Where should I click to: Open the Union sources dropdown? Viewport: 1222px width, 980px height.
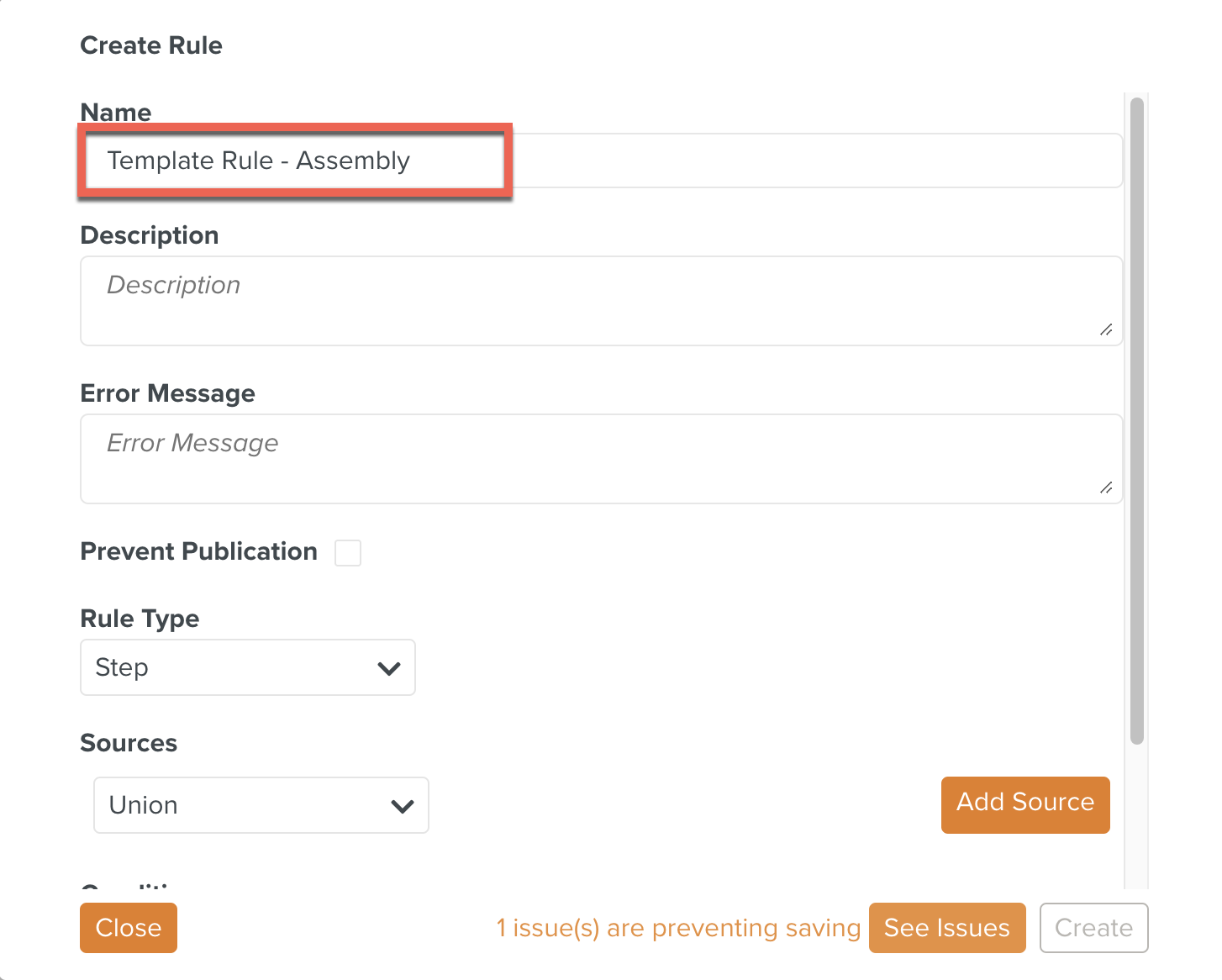[261, 805]
